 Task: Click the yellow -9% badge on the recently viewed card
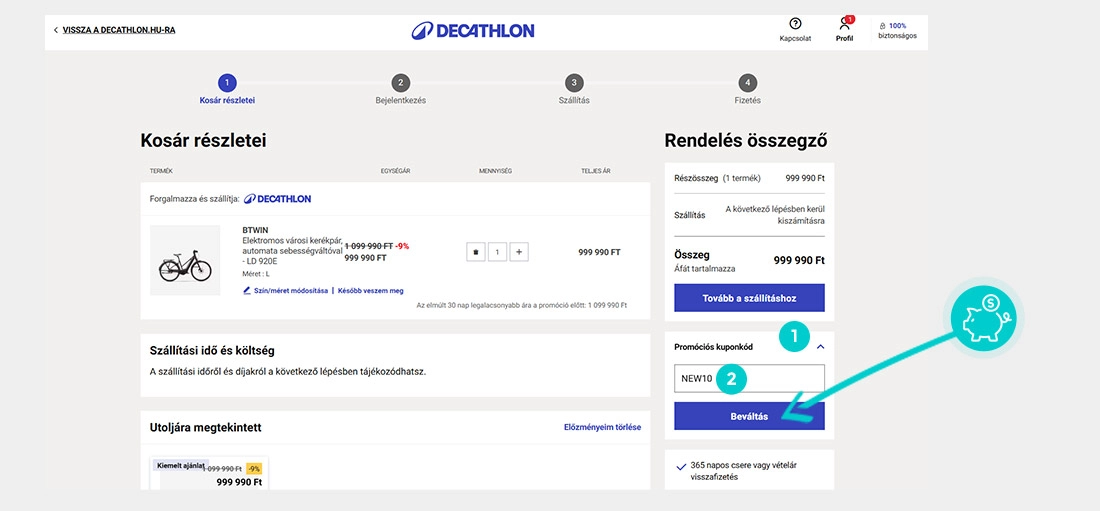254,468
